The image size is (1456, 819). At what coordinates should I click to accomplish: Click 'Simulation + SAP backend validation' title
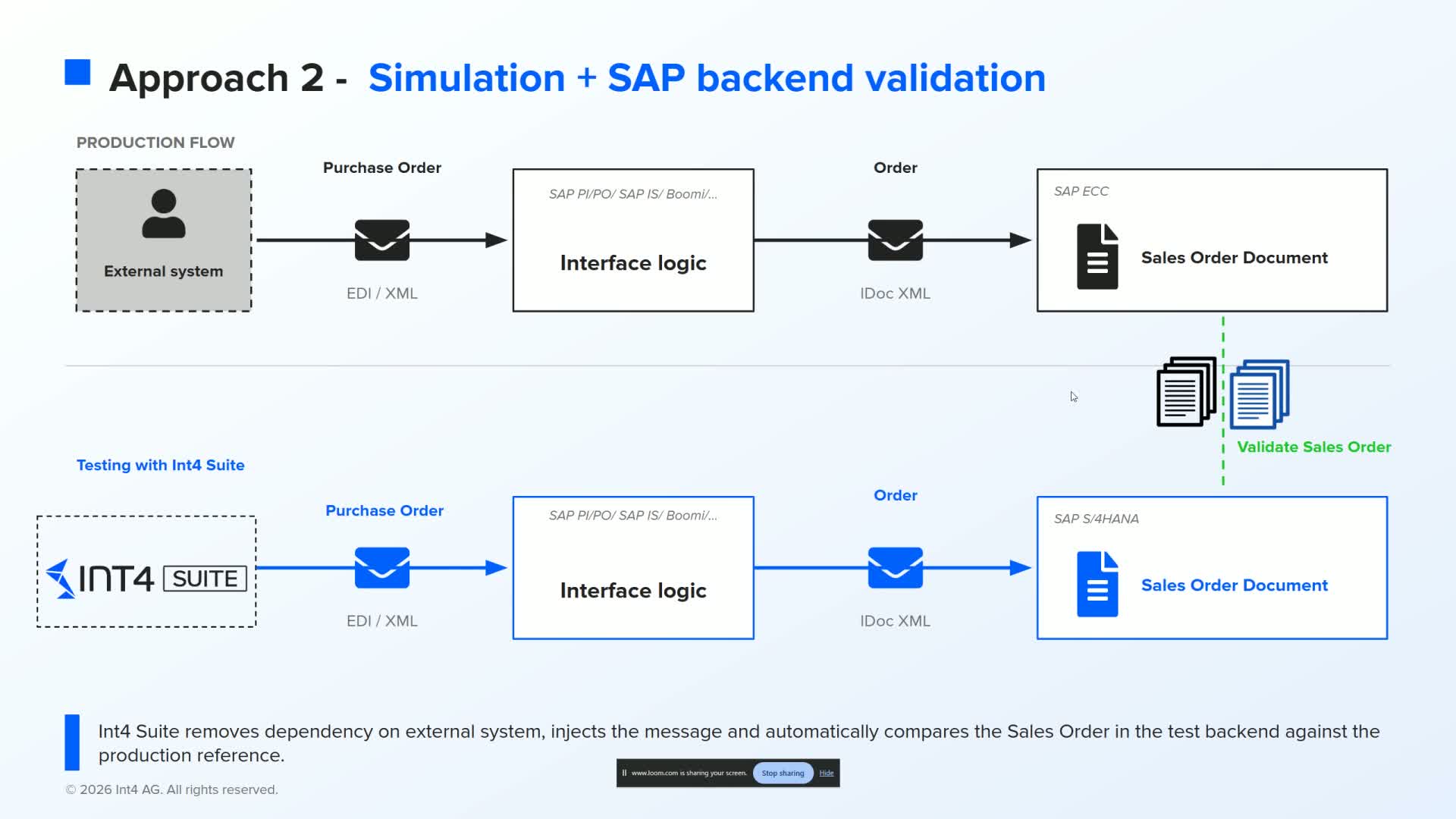coord(707,78)
